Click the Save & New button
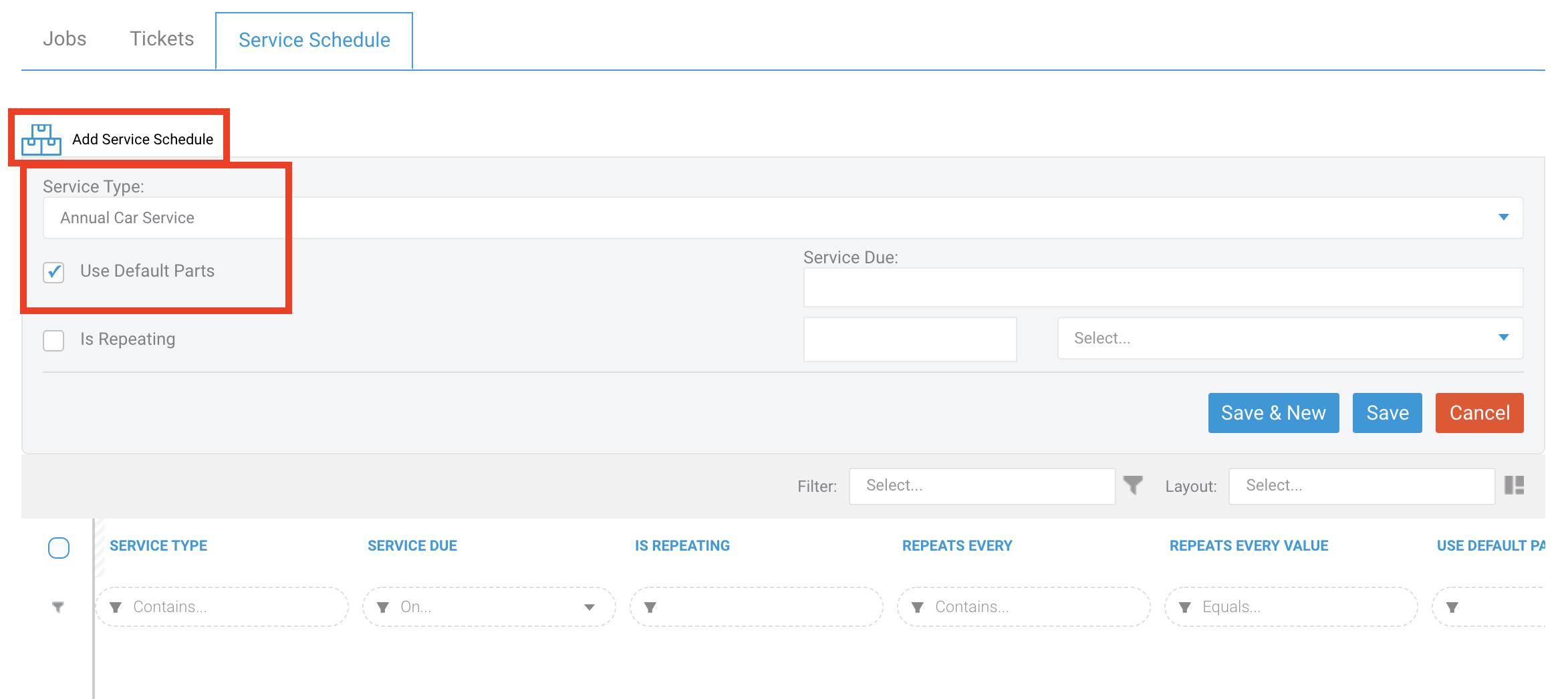Screen dimensions: 1568x699 pyautogui.click(x=1273, y=413)
